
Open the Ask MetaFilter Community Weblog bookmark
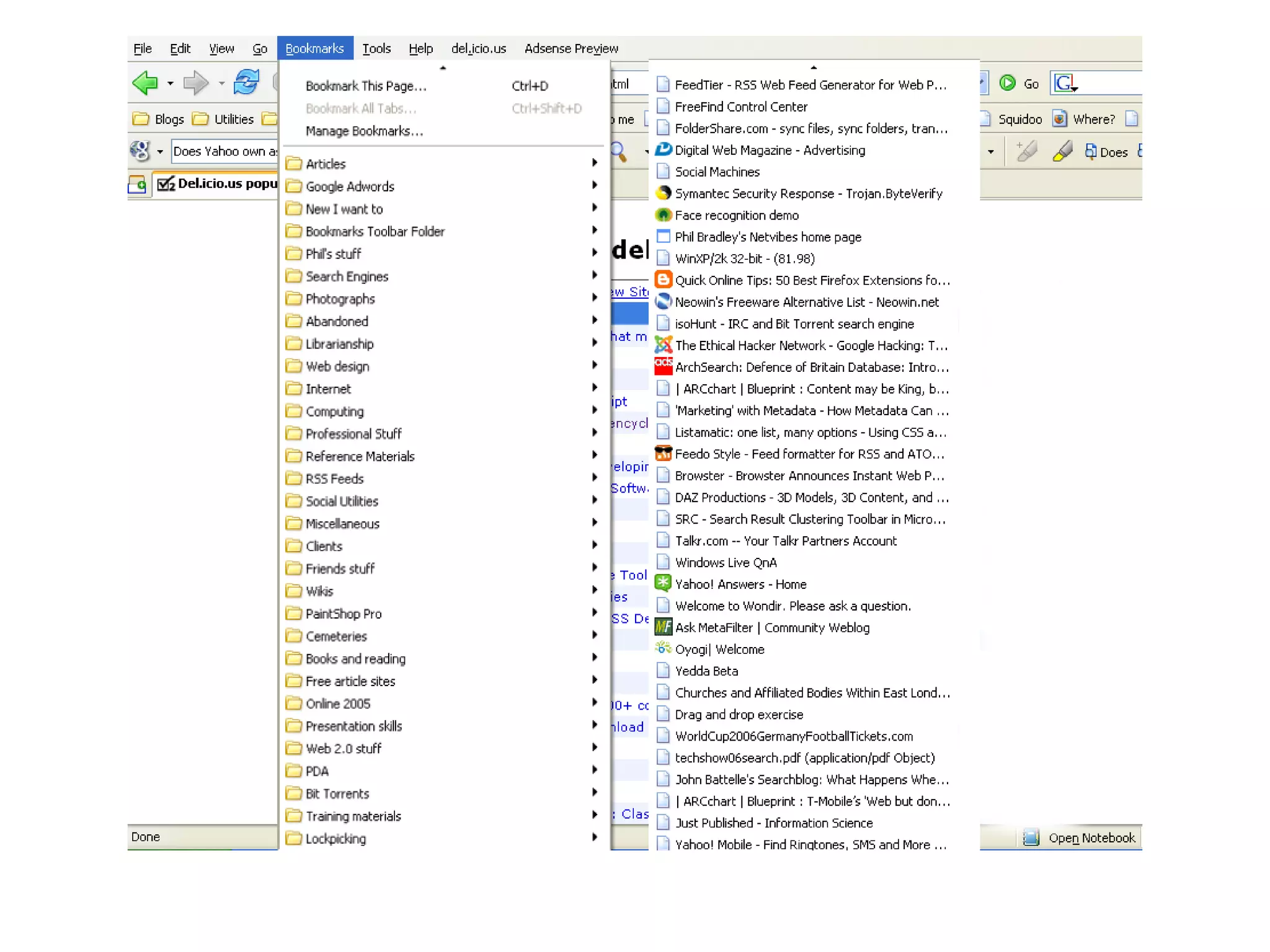pos(771,627)
